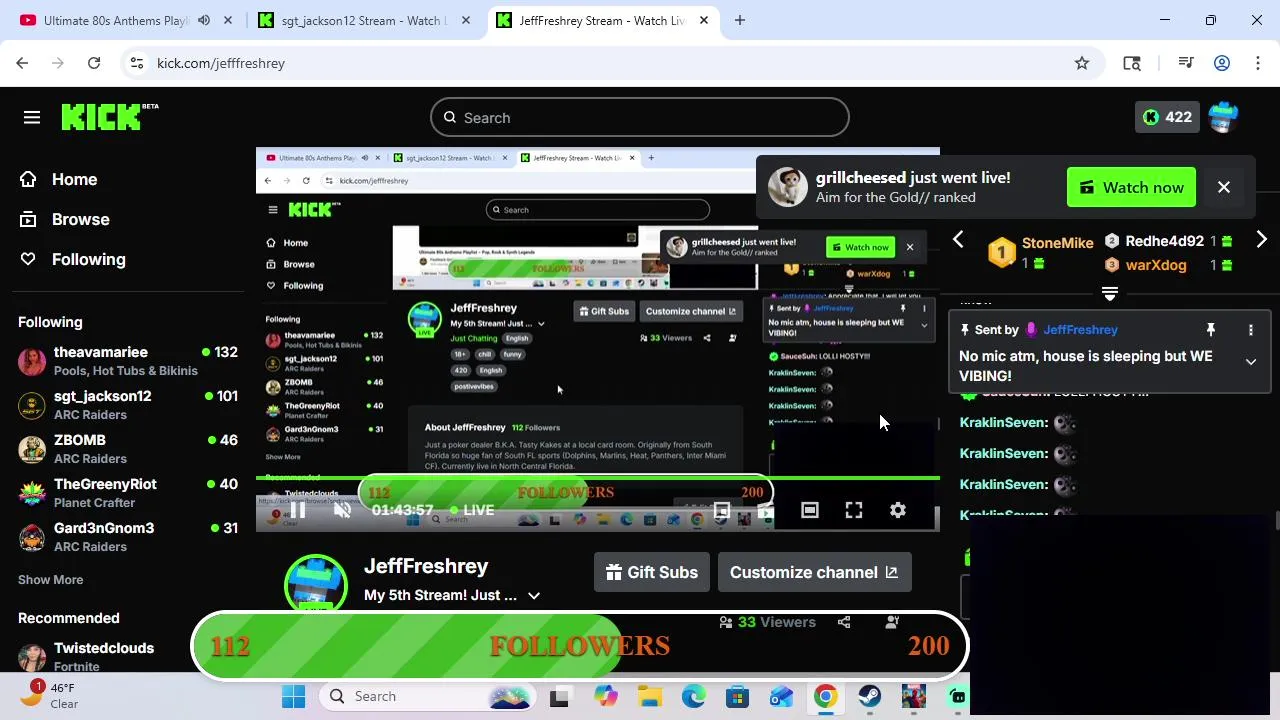Open Gard3nGnom3 channel in Following list
This screenshot has width=1280, height=720.
pos(128,537)
